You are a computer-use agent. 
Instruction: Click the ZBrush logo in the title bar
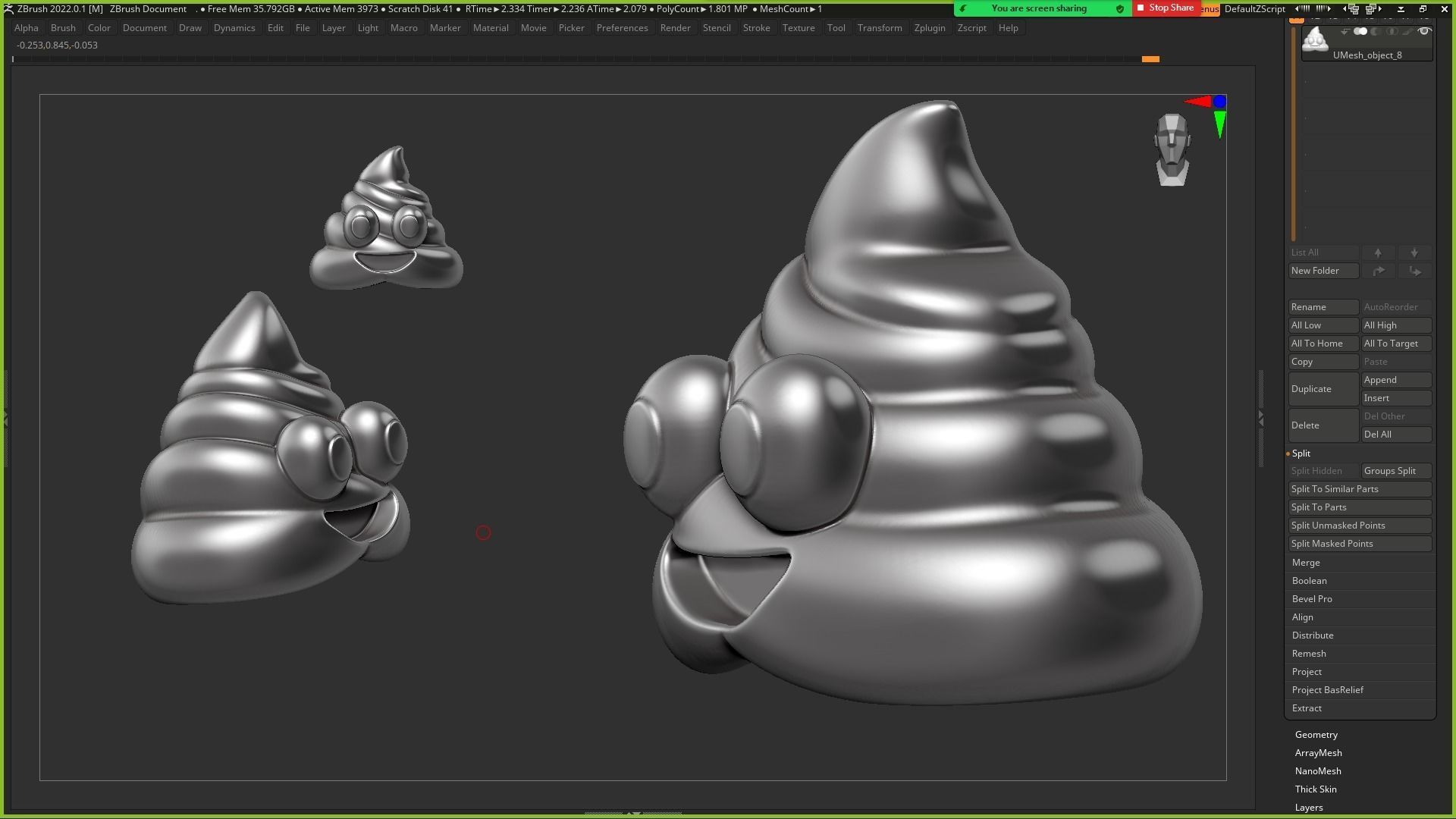click(x=8, y=8)
